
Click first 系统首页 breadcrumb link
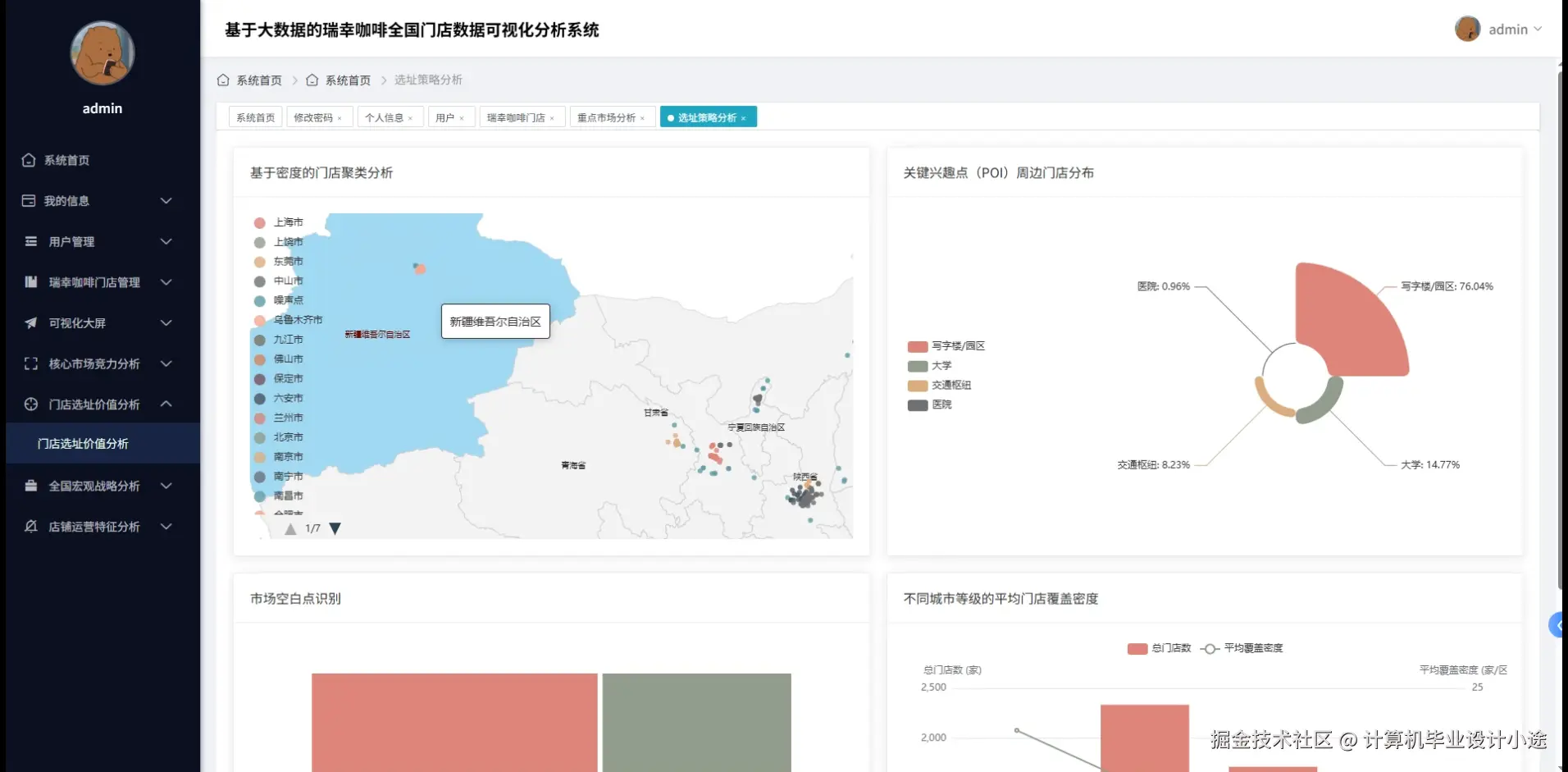point(259,80)
